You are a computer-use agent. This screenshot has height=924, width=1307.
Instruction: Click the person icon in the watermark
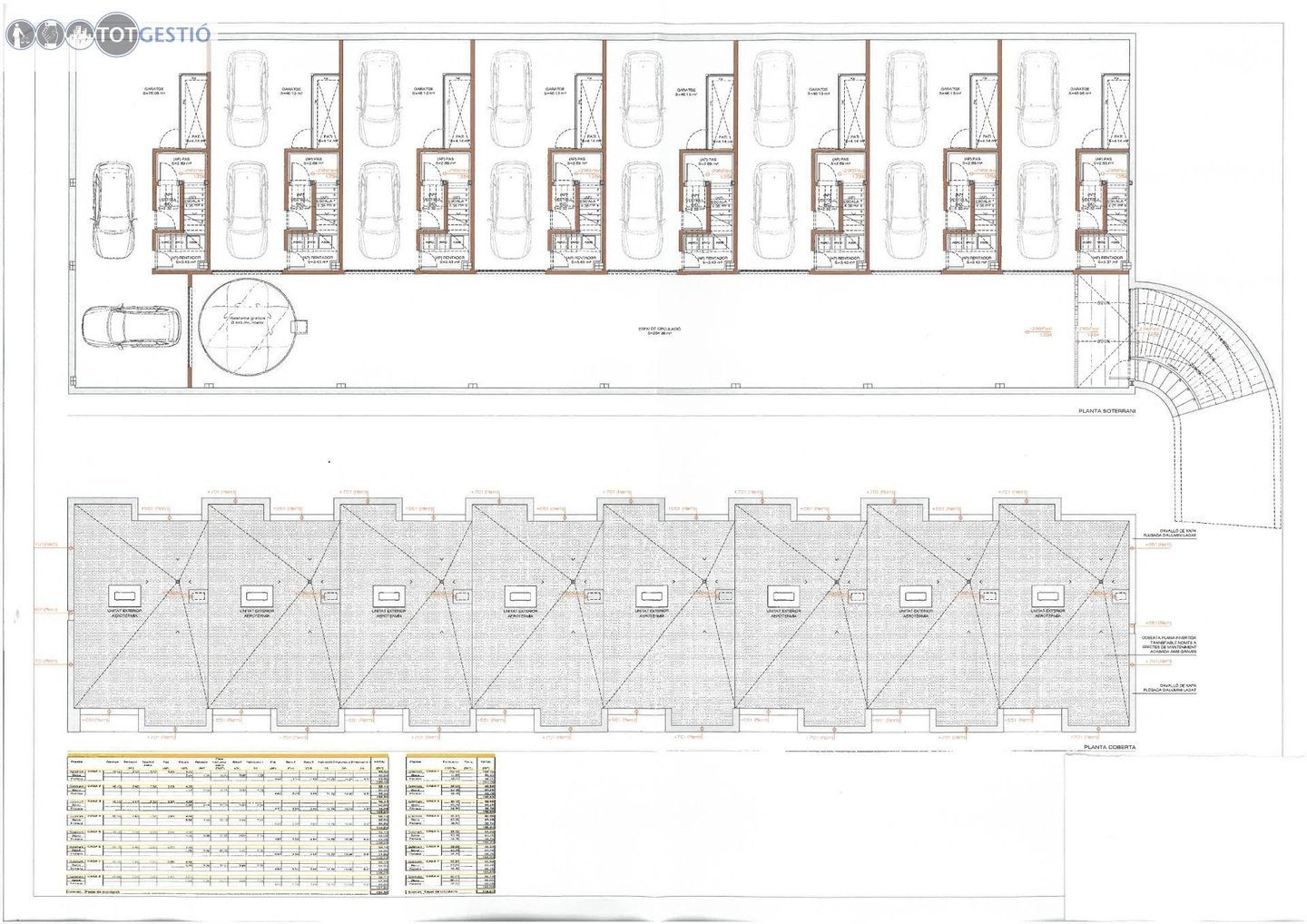19,34
